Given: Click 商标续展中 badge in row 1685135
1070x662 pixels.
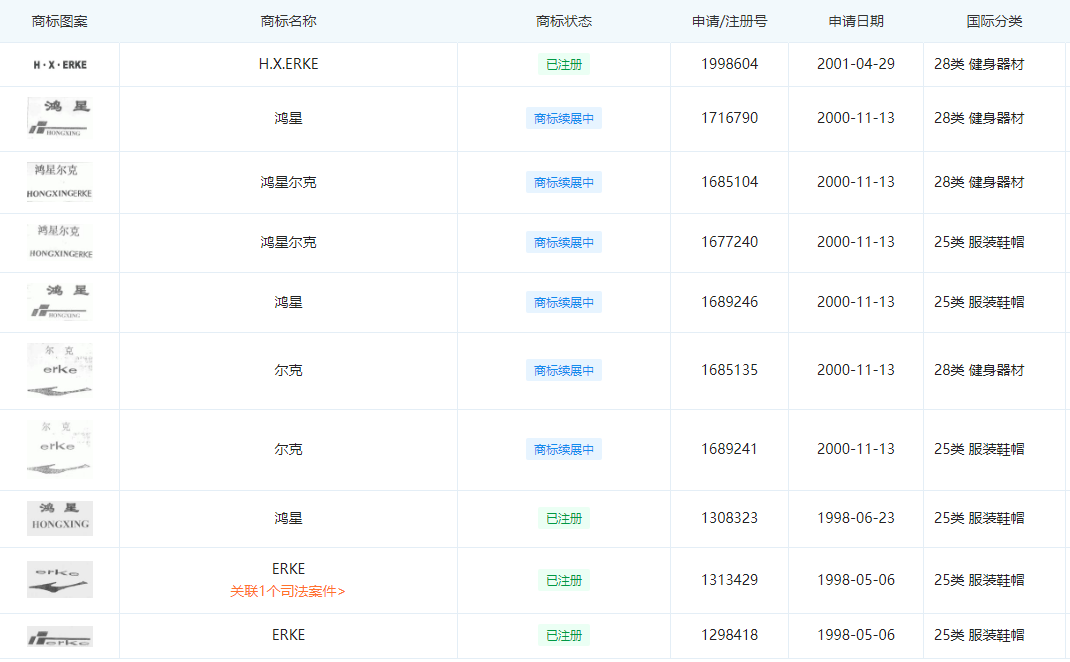Looking at the screenshot, I should [564, 370].
